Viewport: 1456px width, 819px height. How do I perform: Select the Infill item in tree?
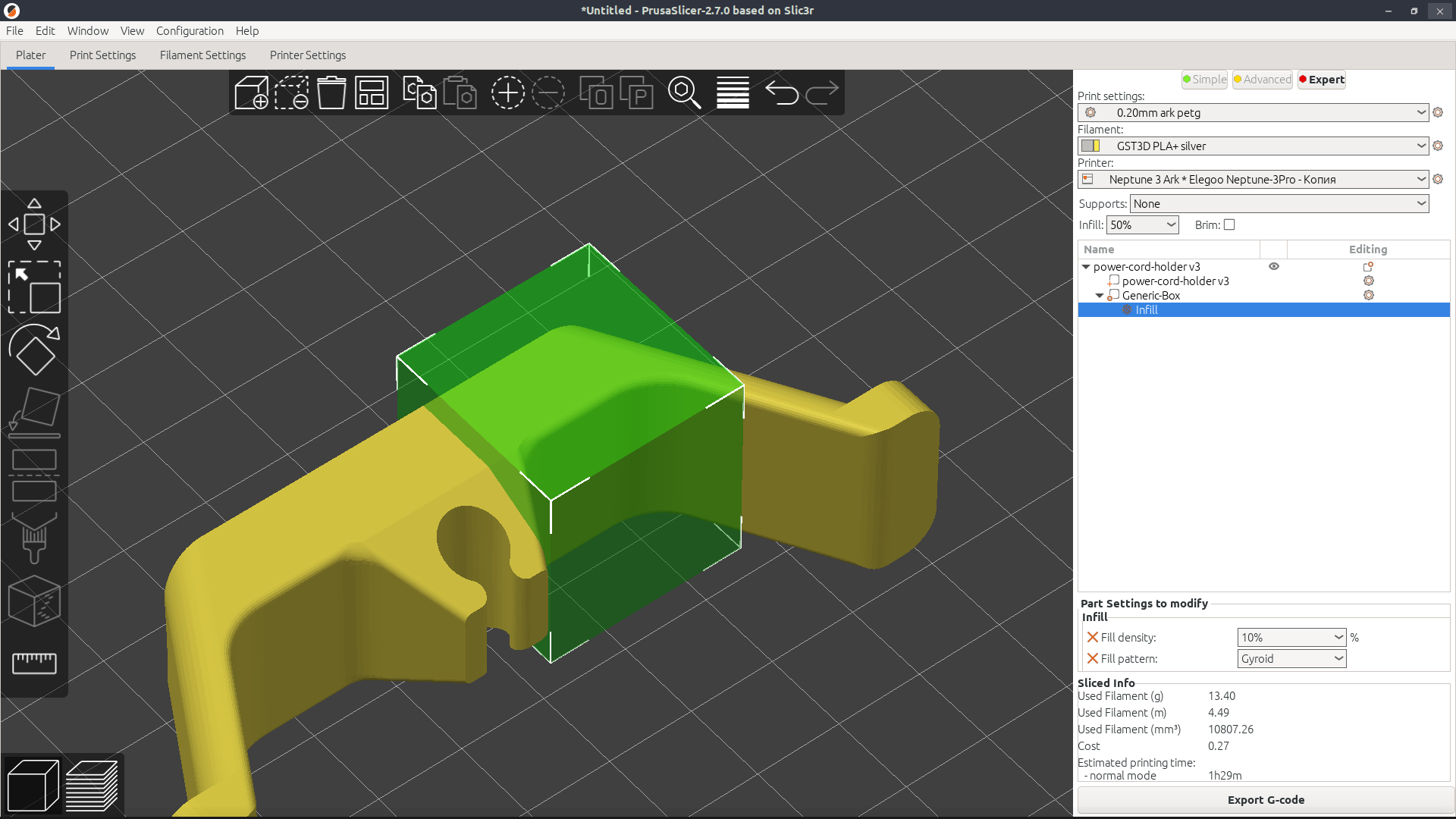tap(1263, 310)
